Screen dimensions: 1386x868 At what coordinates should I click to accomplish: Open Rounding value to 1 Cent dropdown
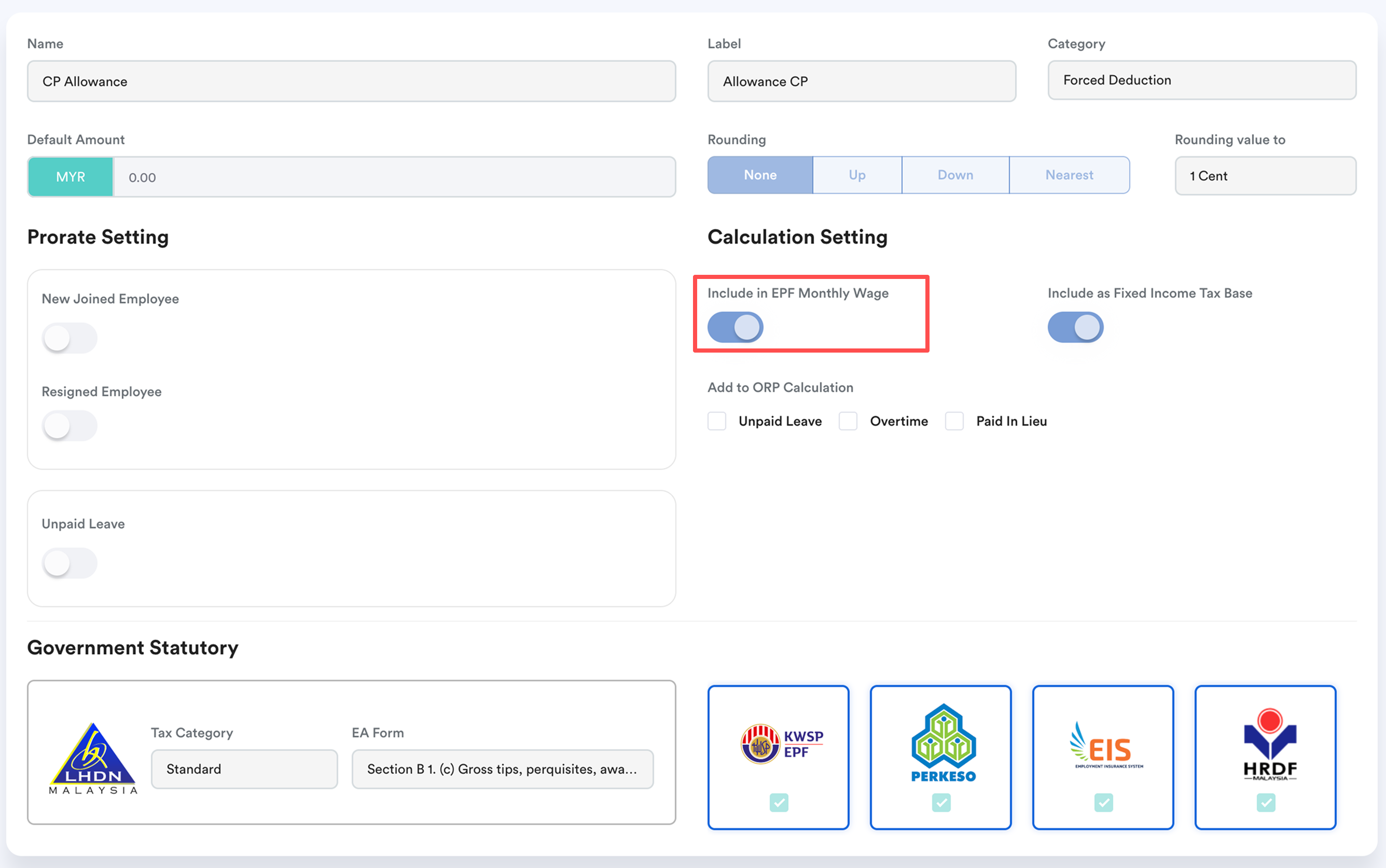[1265, 176]
